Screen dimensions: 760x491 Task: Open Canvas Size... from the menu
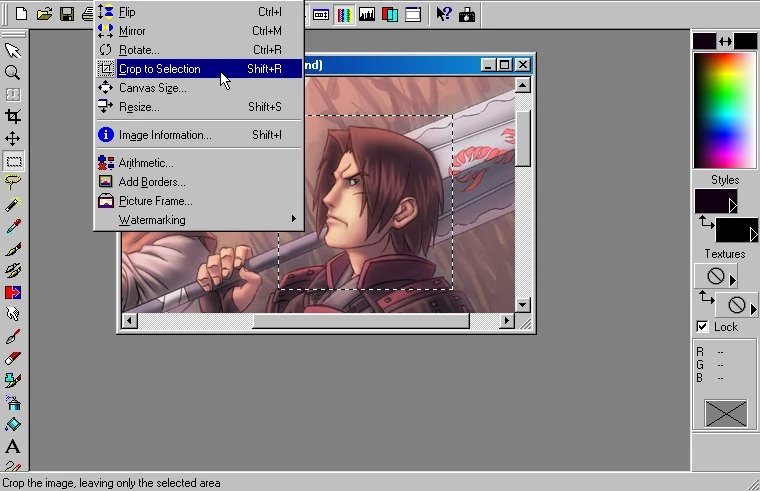199,88
